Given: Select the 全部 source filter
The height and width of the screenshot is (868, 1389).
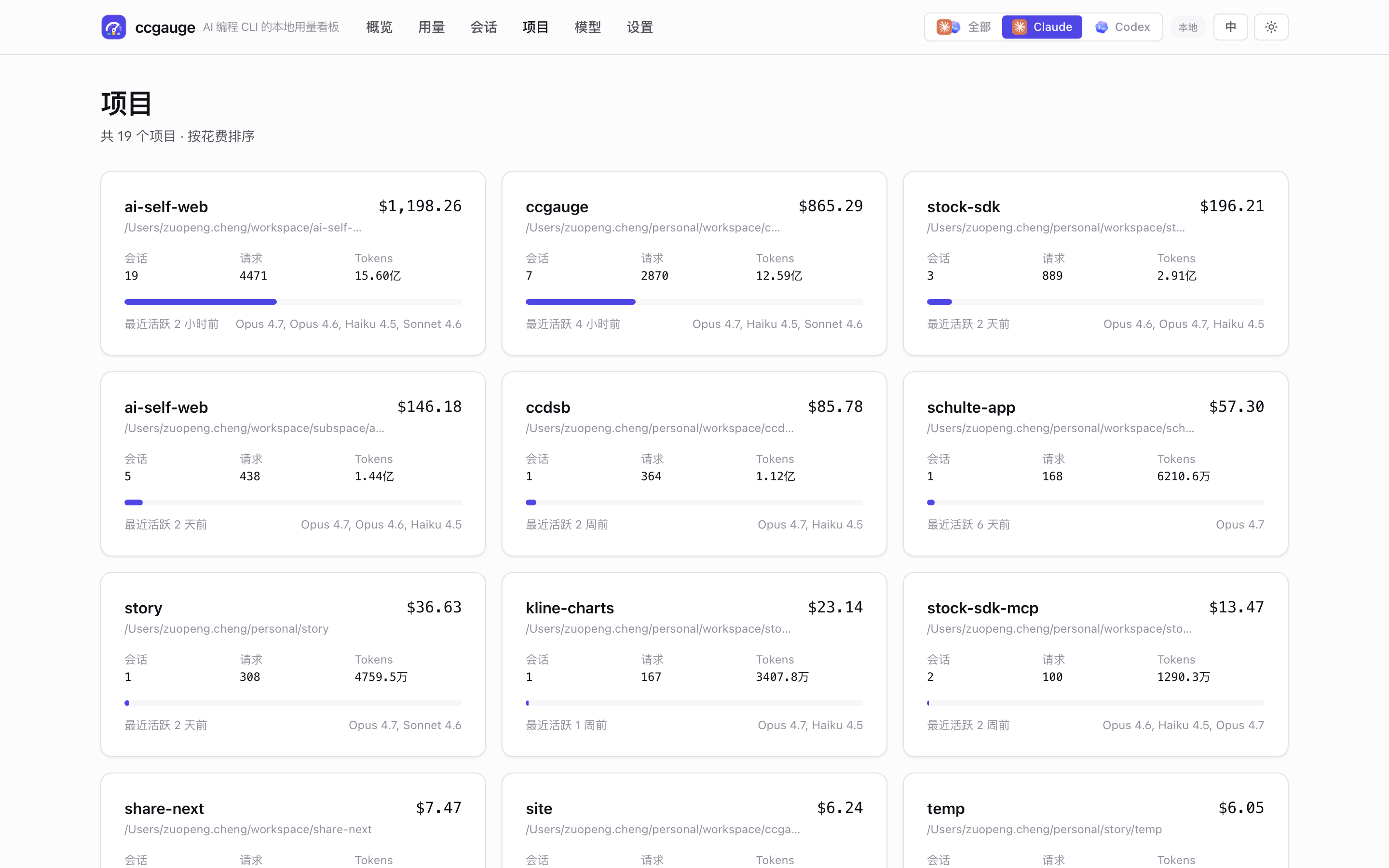Looking at the screenshot, I should coord(964,27).
